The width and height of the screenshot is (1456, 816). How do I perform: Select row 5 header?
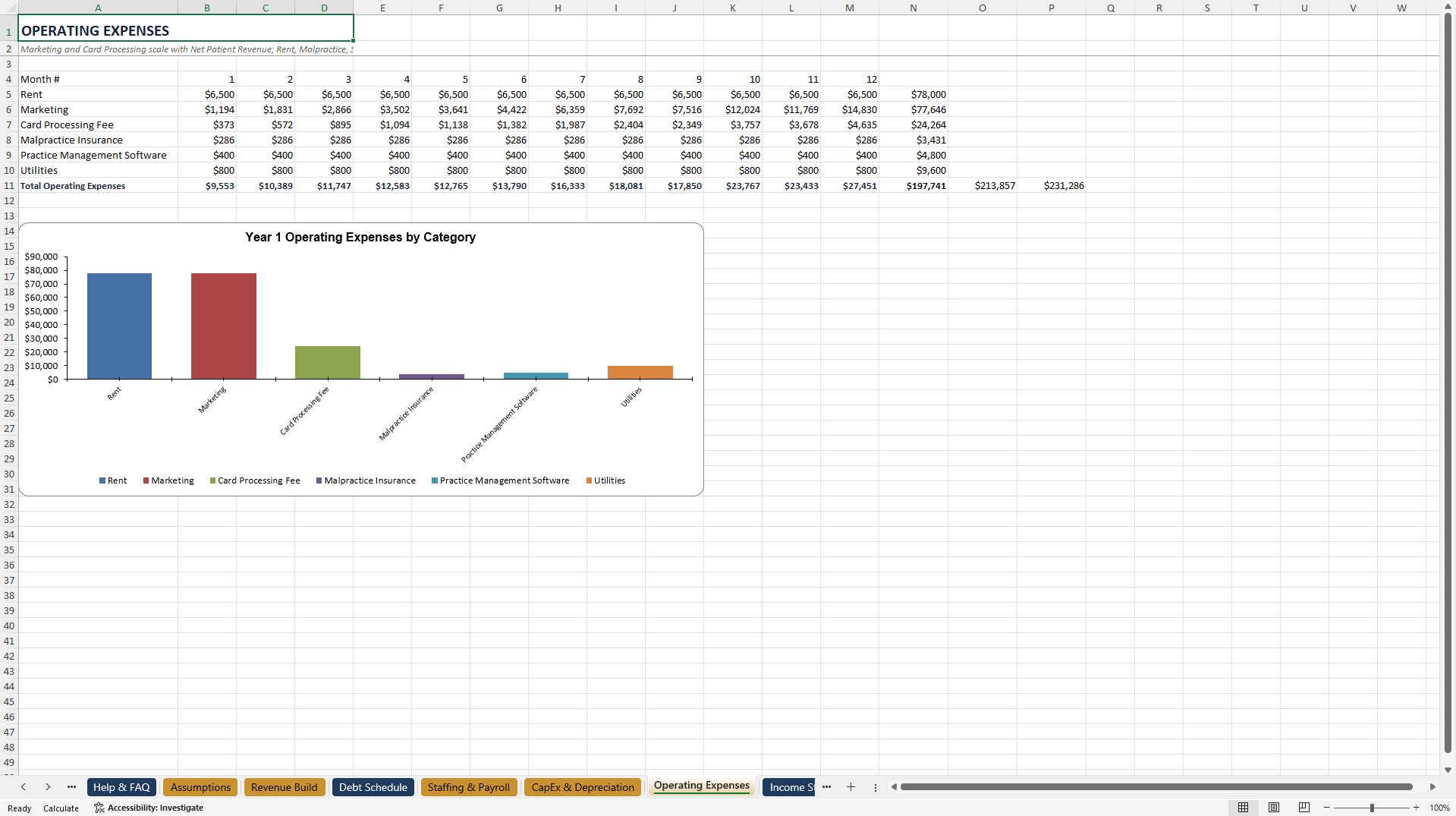(x=9, y=94)
